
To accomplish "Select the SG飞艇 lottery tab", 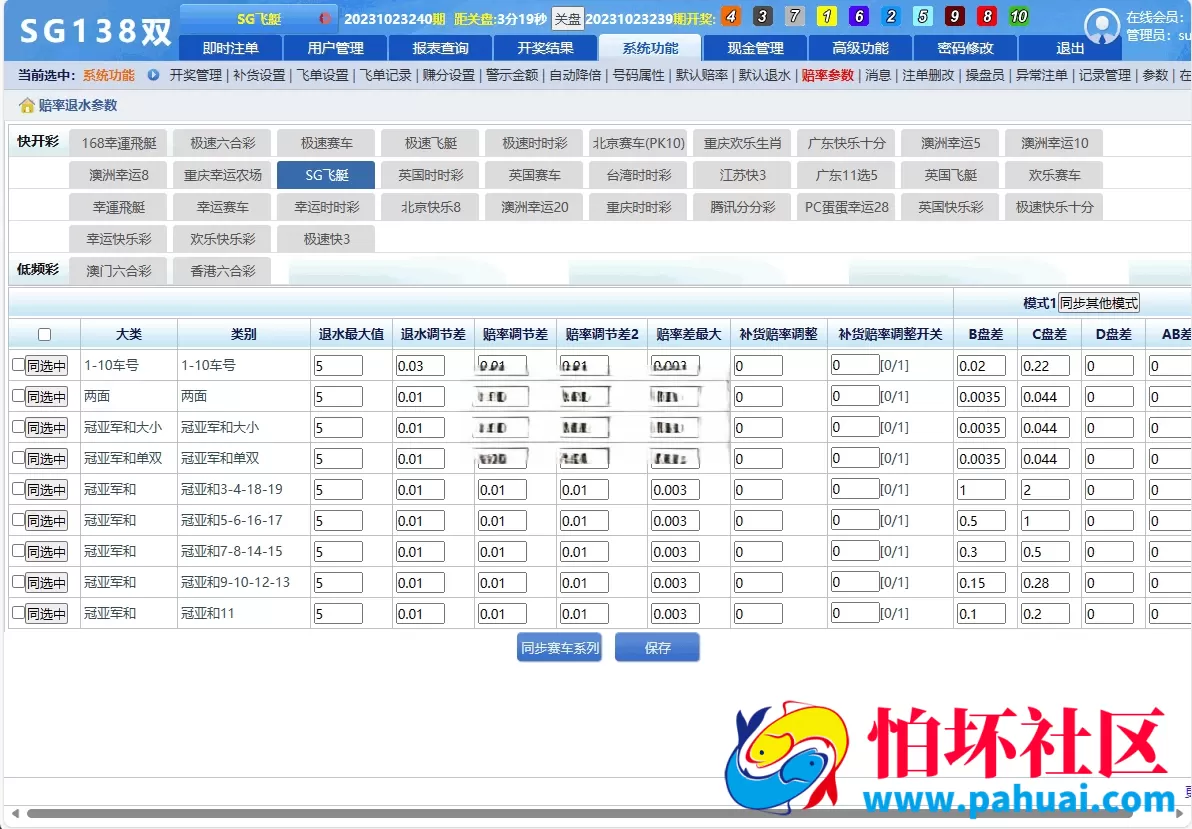I will (x=326, y=175).
